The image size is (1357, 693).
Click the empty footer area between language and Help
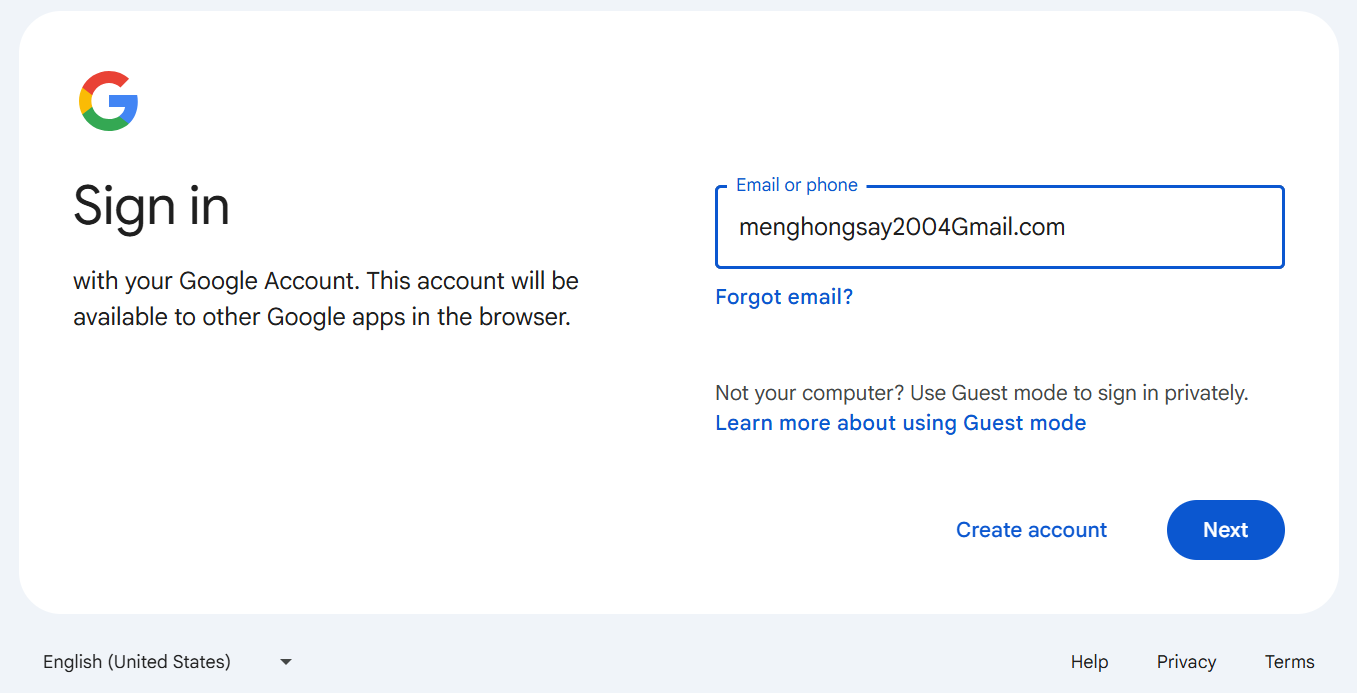point(680,662)
